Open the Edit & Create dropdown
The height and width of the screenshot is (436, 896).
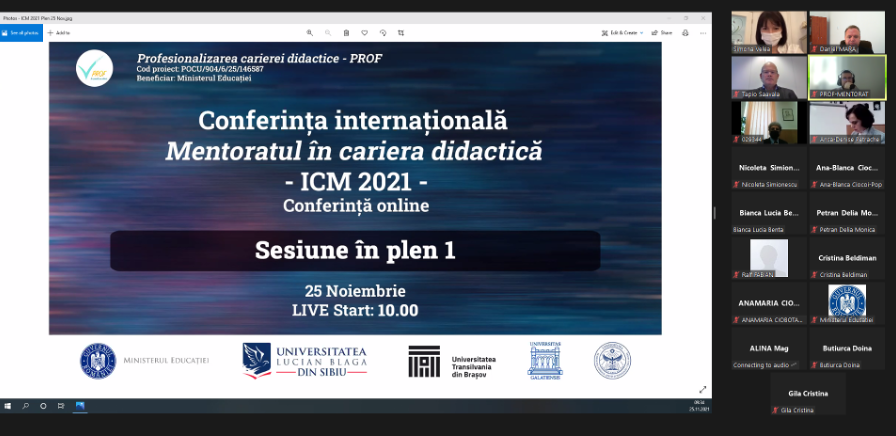click(x=622, y=33)
